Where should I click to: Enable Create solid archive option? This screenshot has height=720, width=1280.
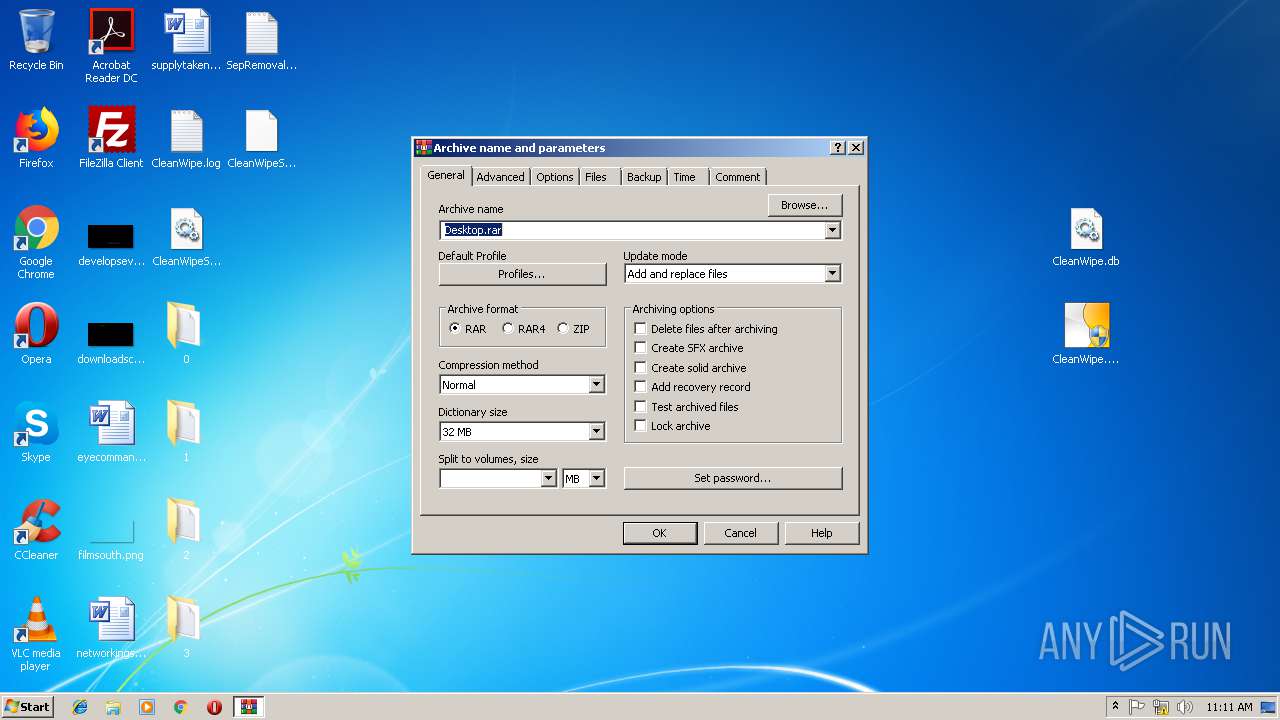click(x=690, y=368)
